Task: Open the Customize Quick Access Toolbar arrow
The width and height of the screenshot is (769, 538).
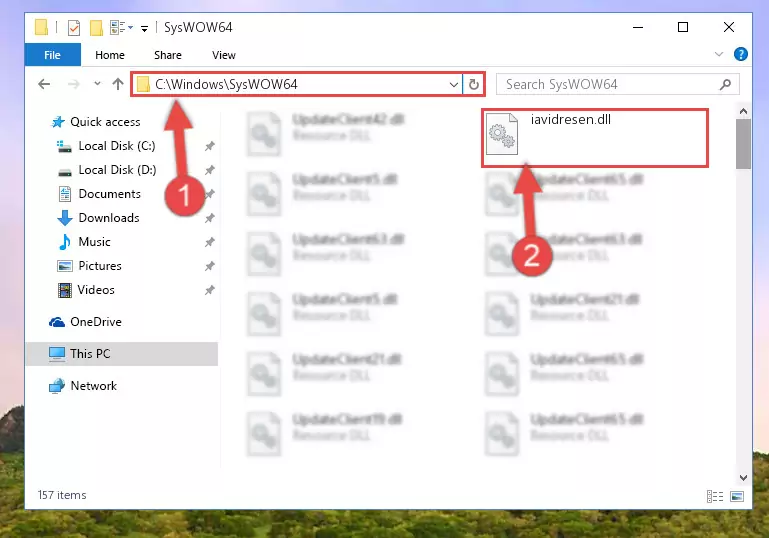Action: coord(144,28)
